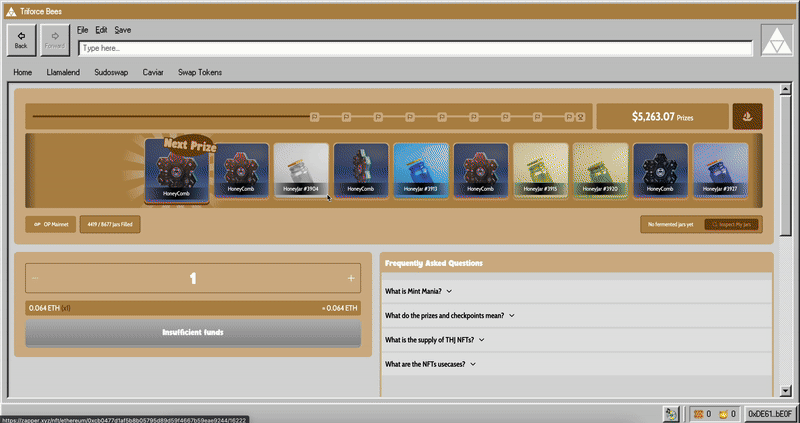Click the Forward arrow button
This screenshot has width=800, height=423.
click(x=54, y=40)
